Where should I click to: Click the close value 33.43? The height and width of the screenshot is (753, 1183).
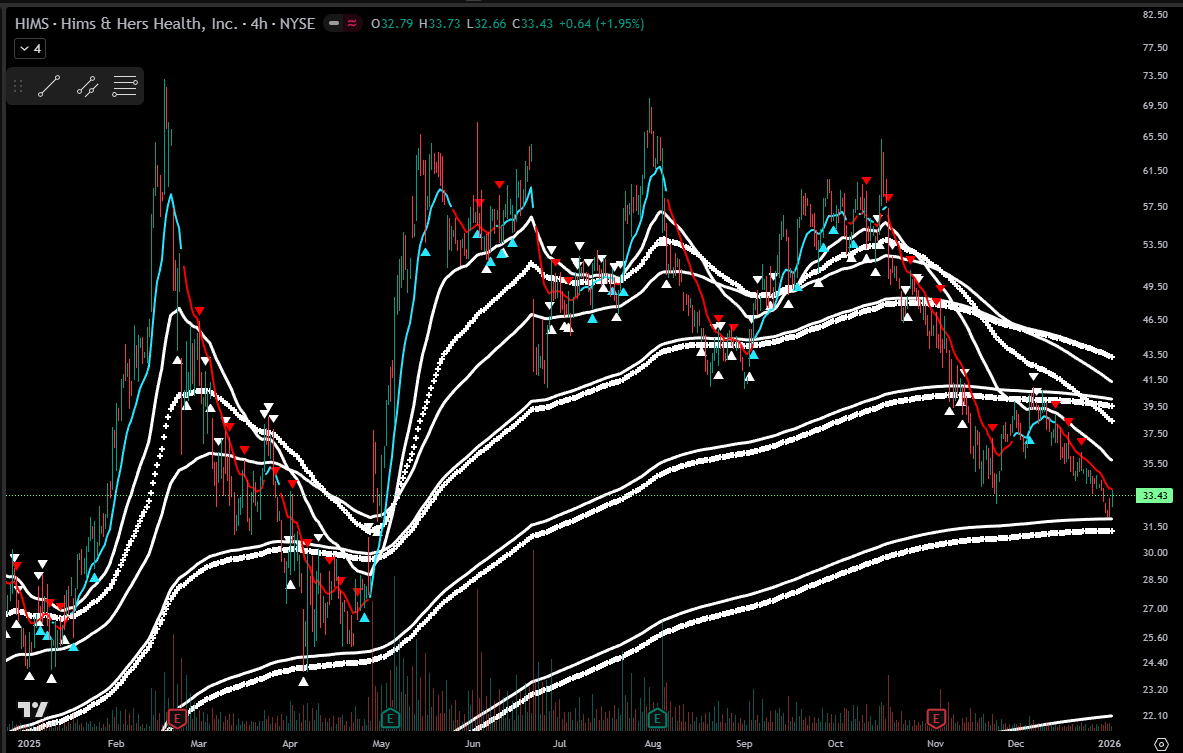point(537,23)
